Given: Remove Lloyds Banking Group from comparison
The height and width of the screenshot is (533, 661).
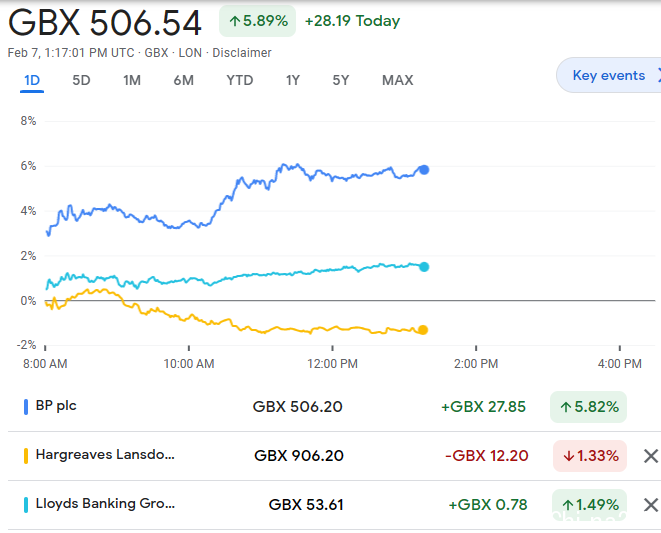Looking at the screenshot, I should pos(650,505).
